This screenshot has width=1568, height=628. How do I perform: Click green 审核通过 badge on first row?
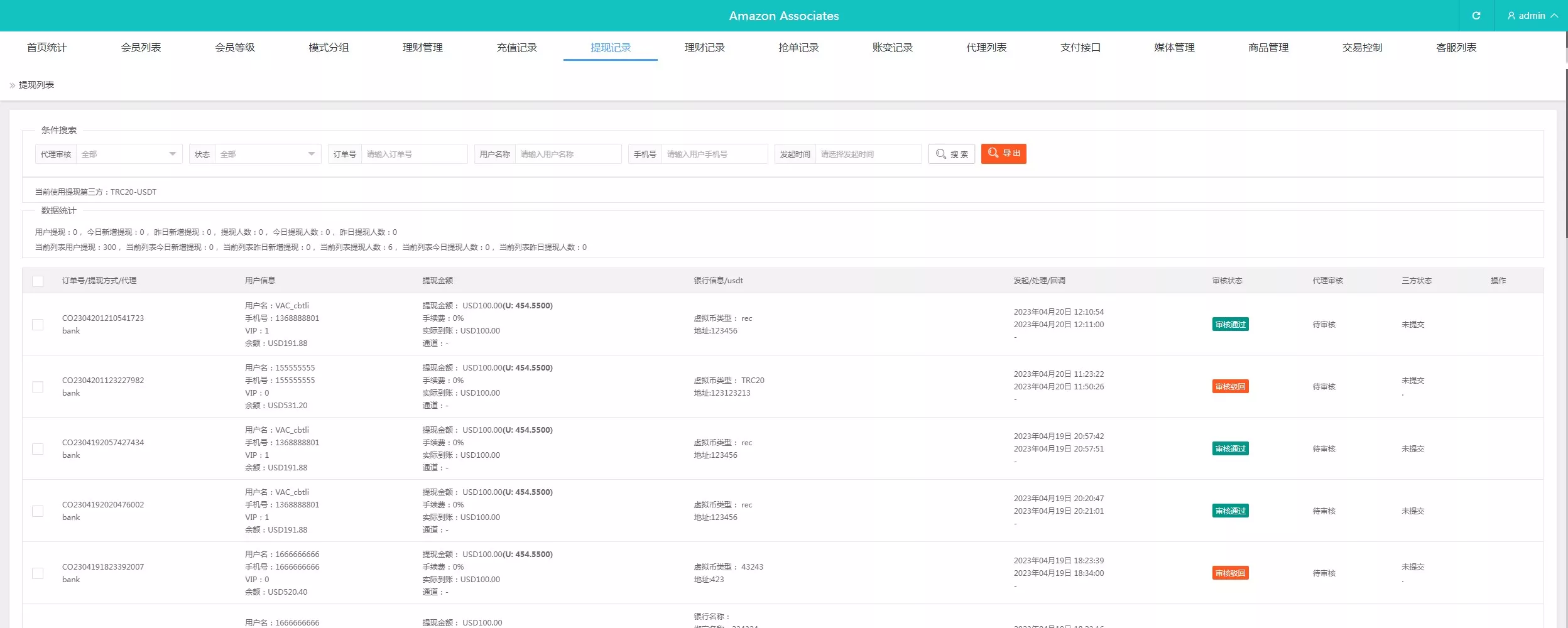pyautogui.click(x=1230, y=325)
